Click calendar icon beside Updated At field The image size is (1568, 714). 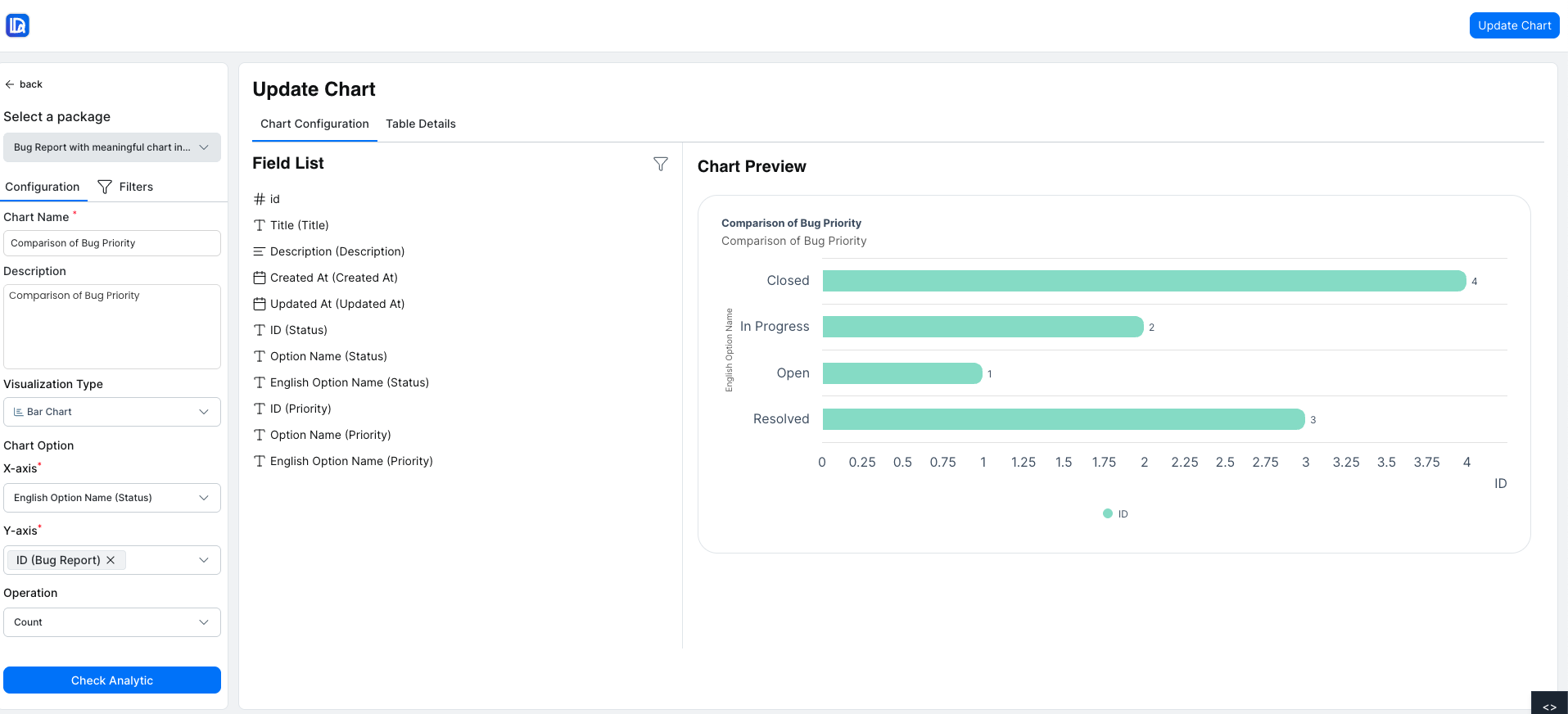coord(260,304)
